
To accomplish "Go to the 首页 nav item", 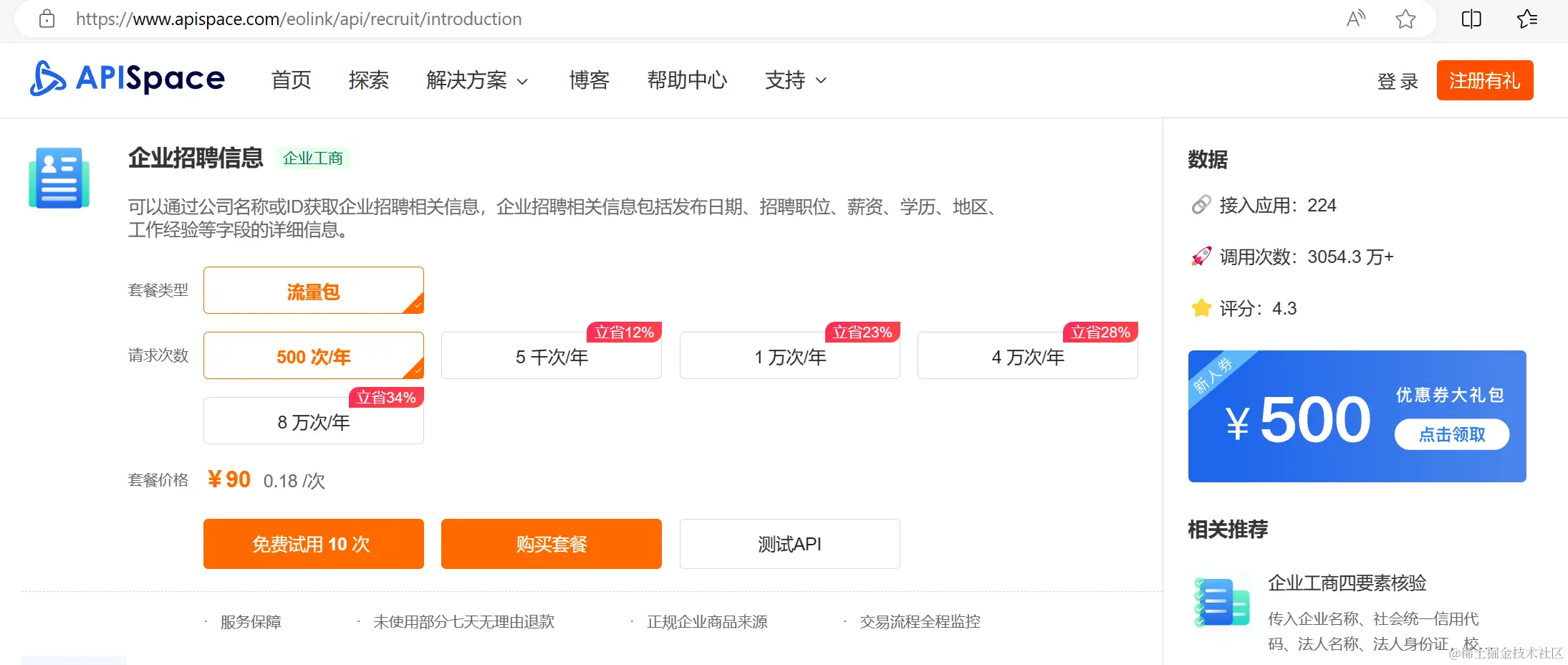I will [292, 80].
